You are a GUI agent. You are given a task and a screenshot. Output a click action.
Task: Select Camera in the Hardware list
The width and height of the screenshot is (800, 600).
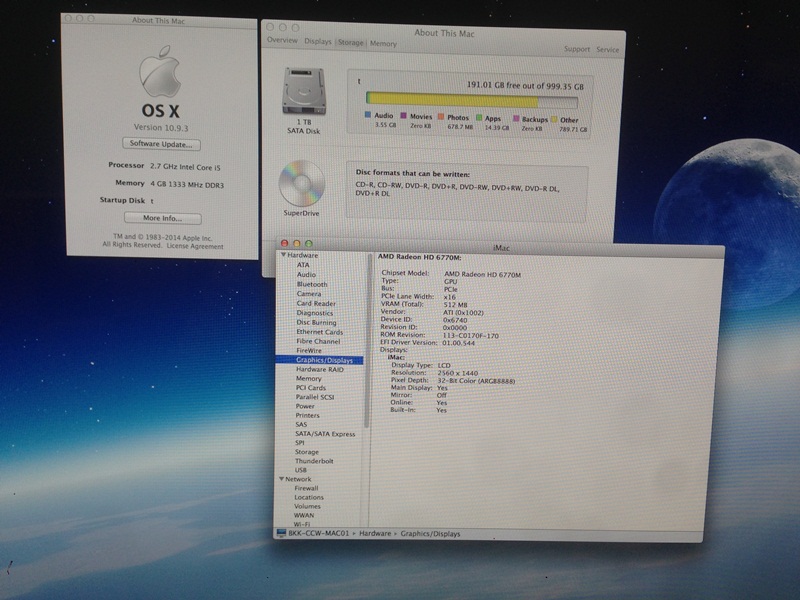(x=309, y=294)
